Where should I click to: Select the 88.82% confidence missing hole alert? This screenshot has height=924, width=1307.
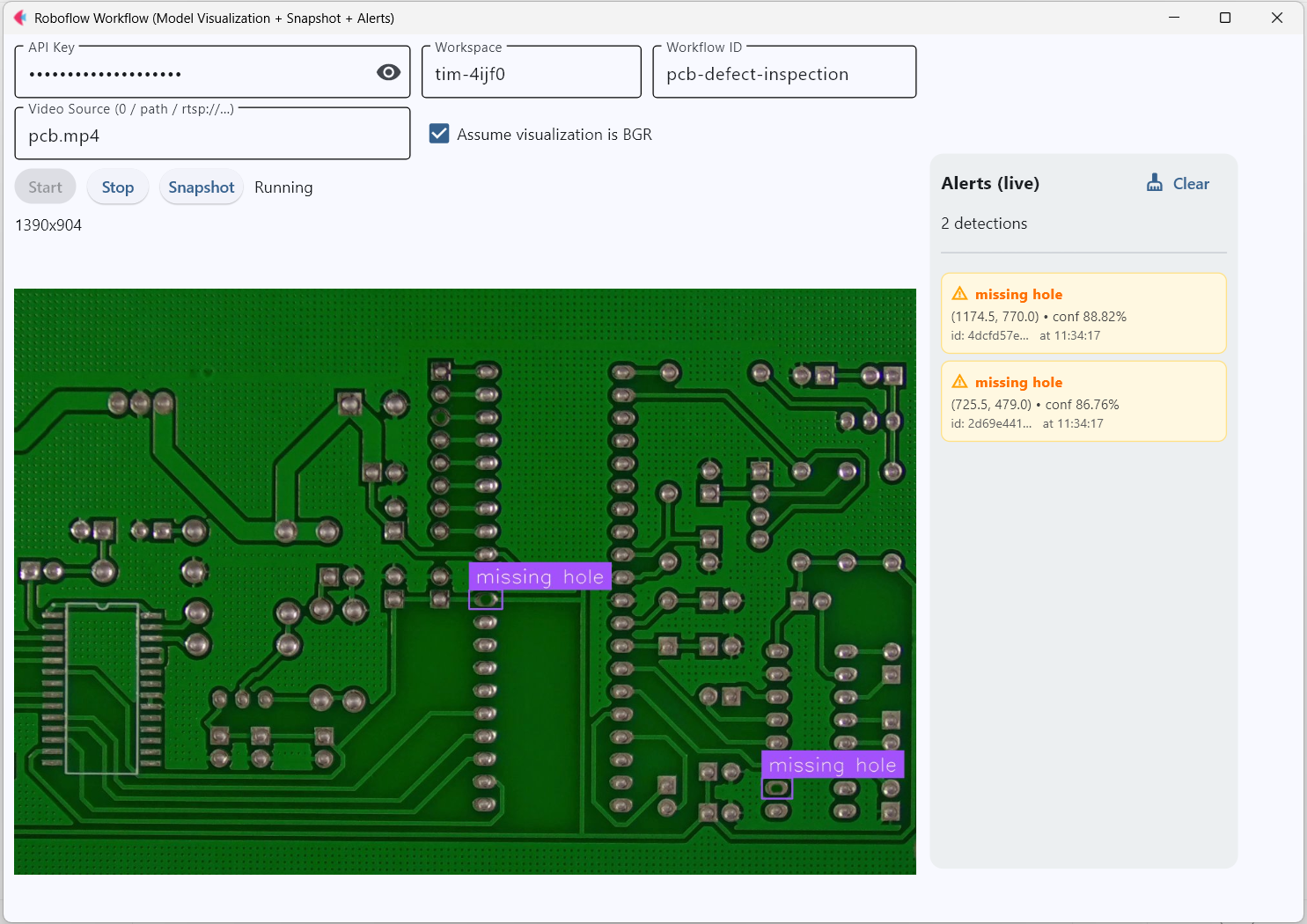1083,314
